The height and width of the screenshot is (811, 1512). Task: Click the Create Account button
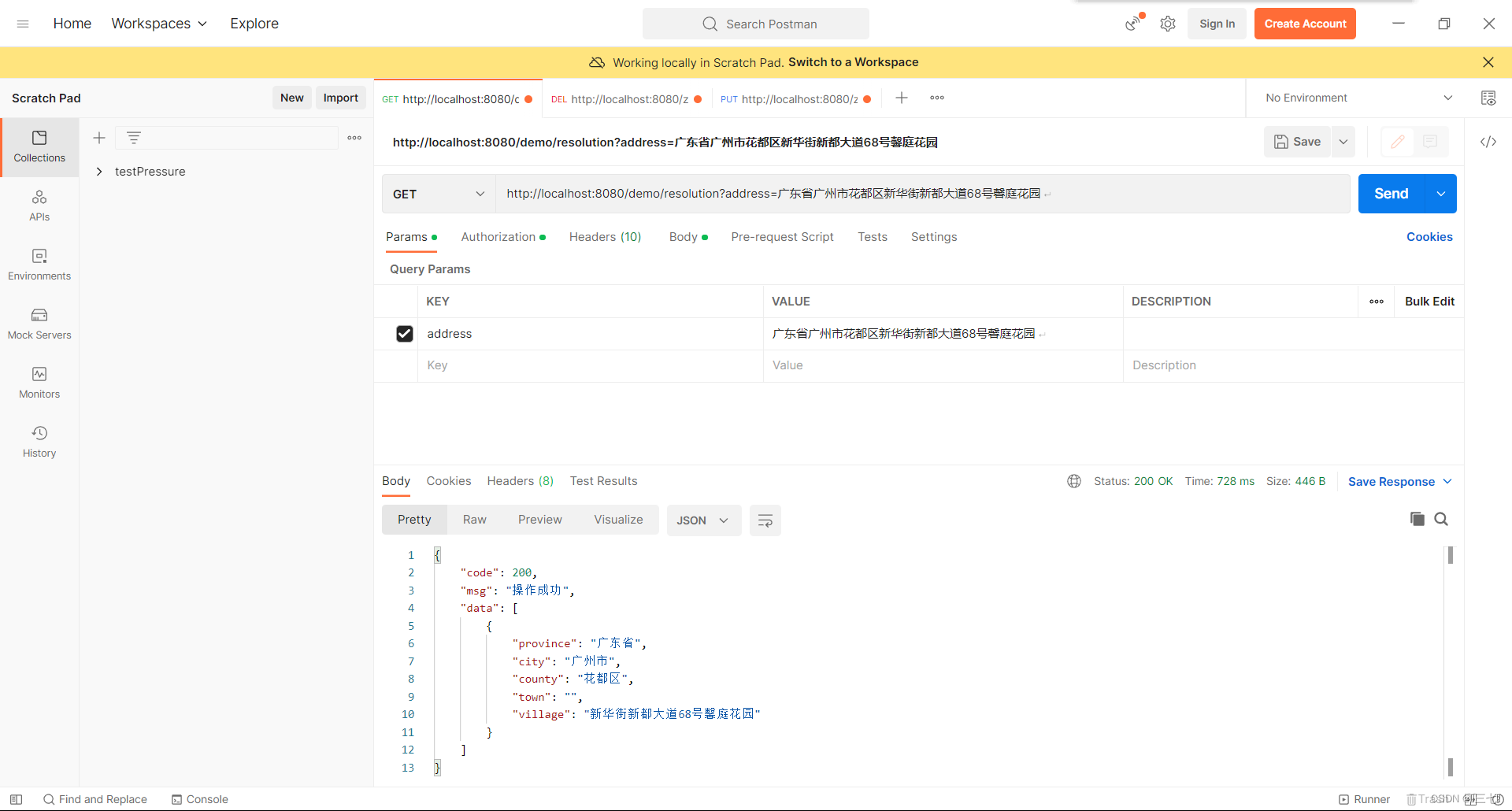[x=1305, y=24]
